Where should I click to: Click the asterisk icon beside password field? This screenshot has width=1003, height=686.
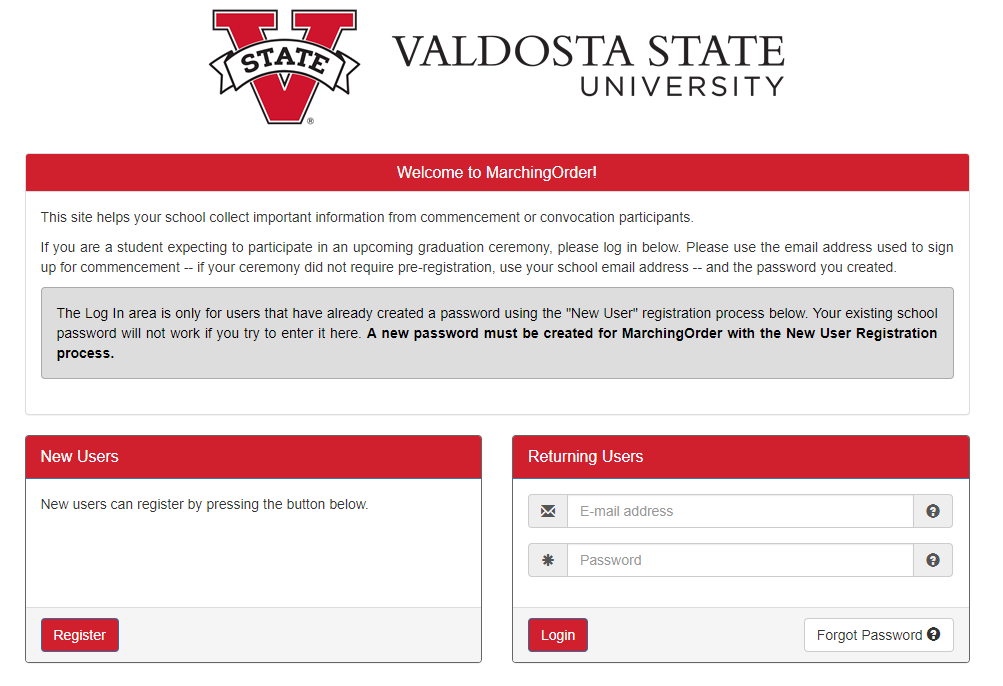[546, 560]
